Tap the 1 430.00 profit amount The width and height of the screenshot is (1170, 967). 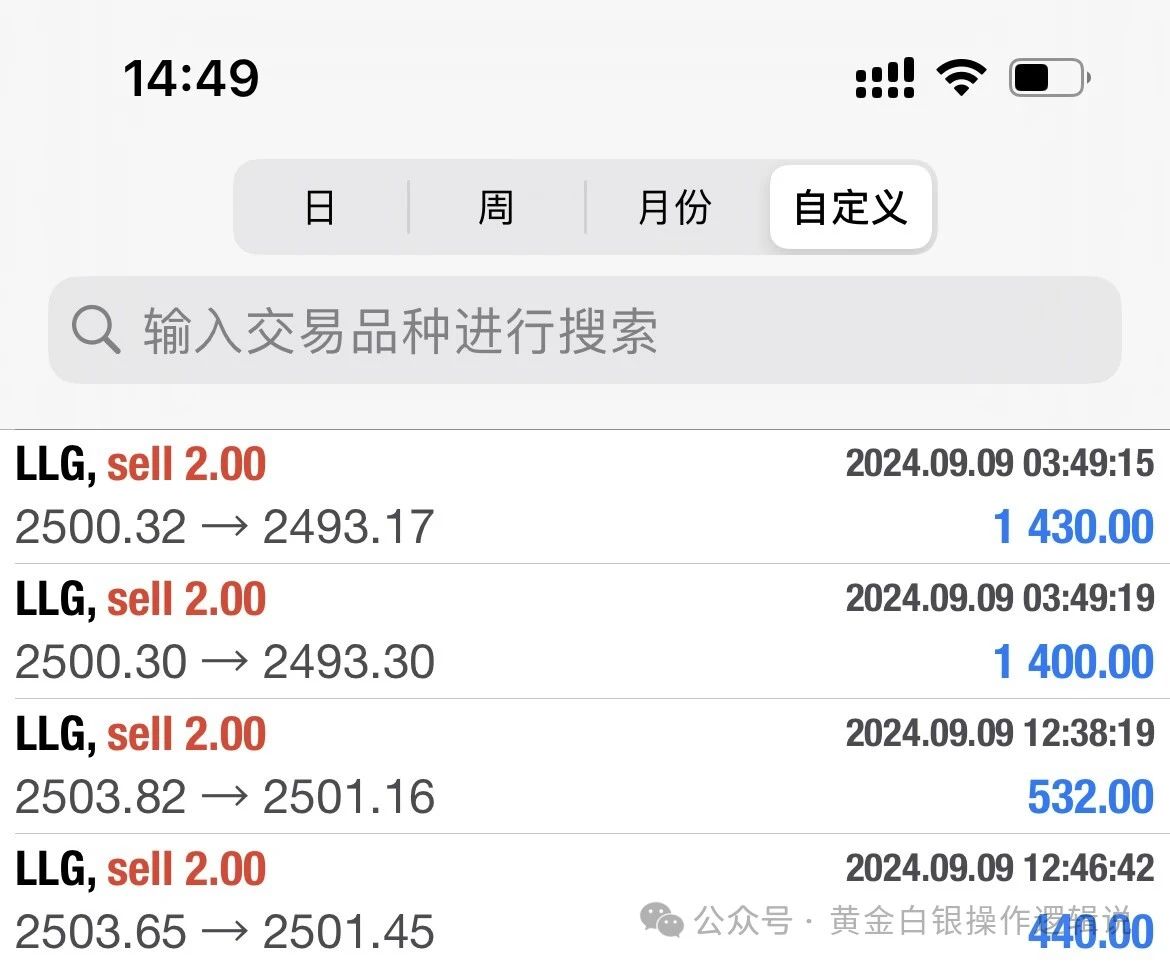tap(1074, 527)
